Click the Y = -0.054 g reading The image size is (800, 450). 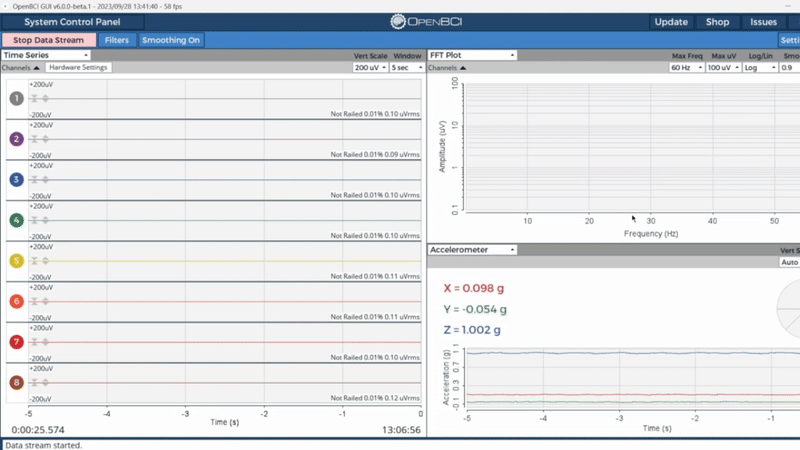[x=475, y=309]
